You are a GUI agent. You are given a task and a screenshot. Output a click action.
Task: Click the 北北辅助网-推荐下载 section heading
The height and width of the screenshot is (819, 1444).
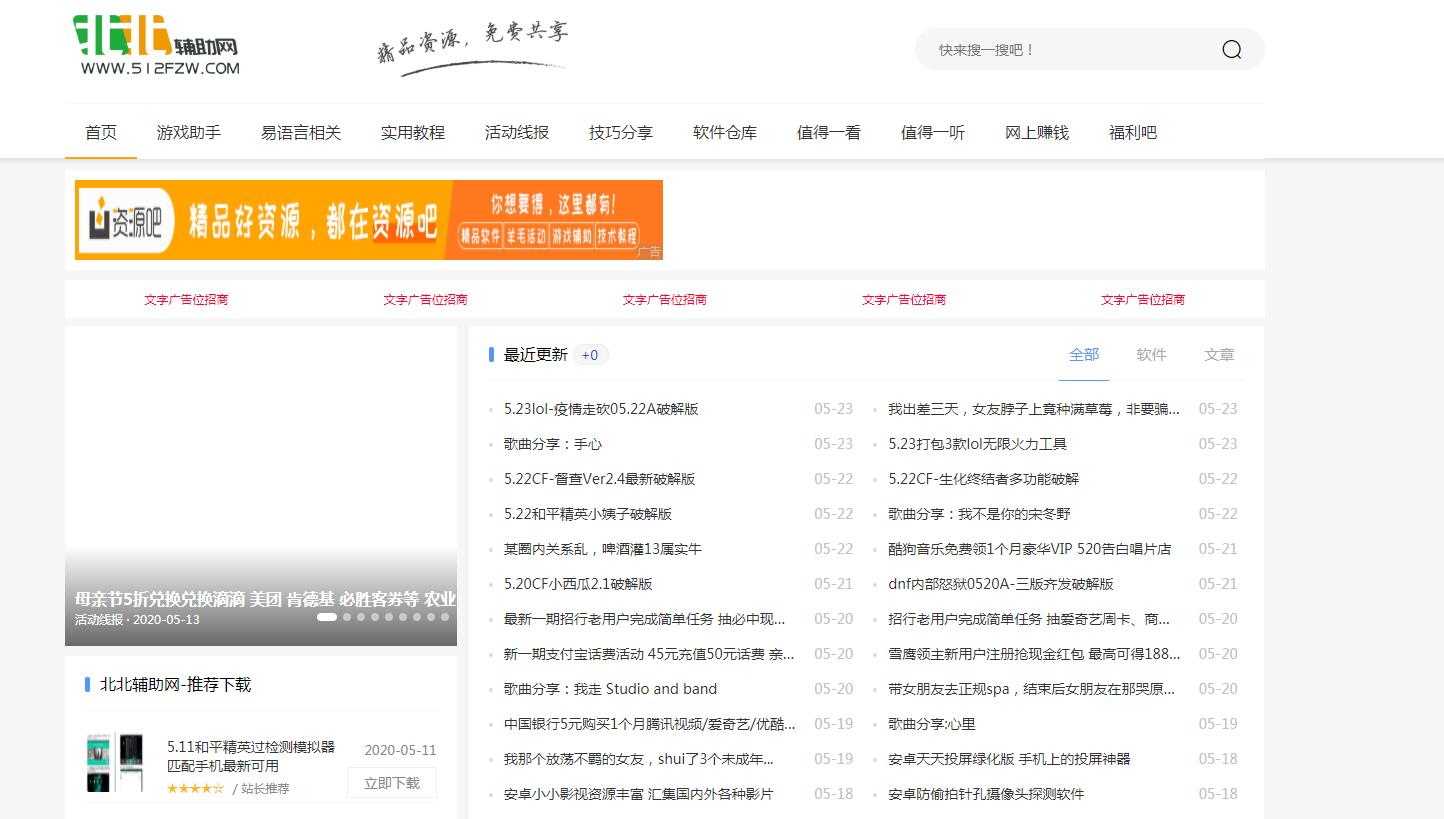tap(175, 685)
